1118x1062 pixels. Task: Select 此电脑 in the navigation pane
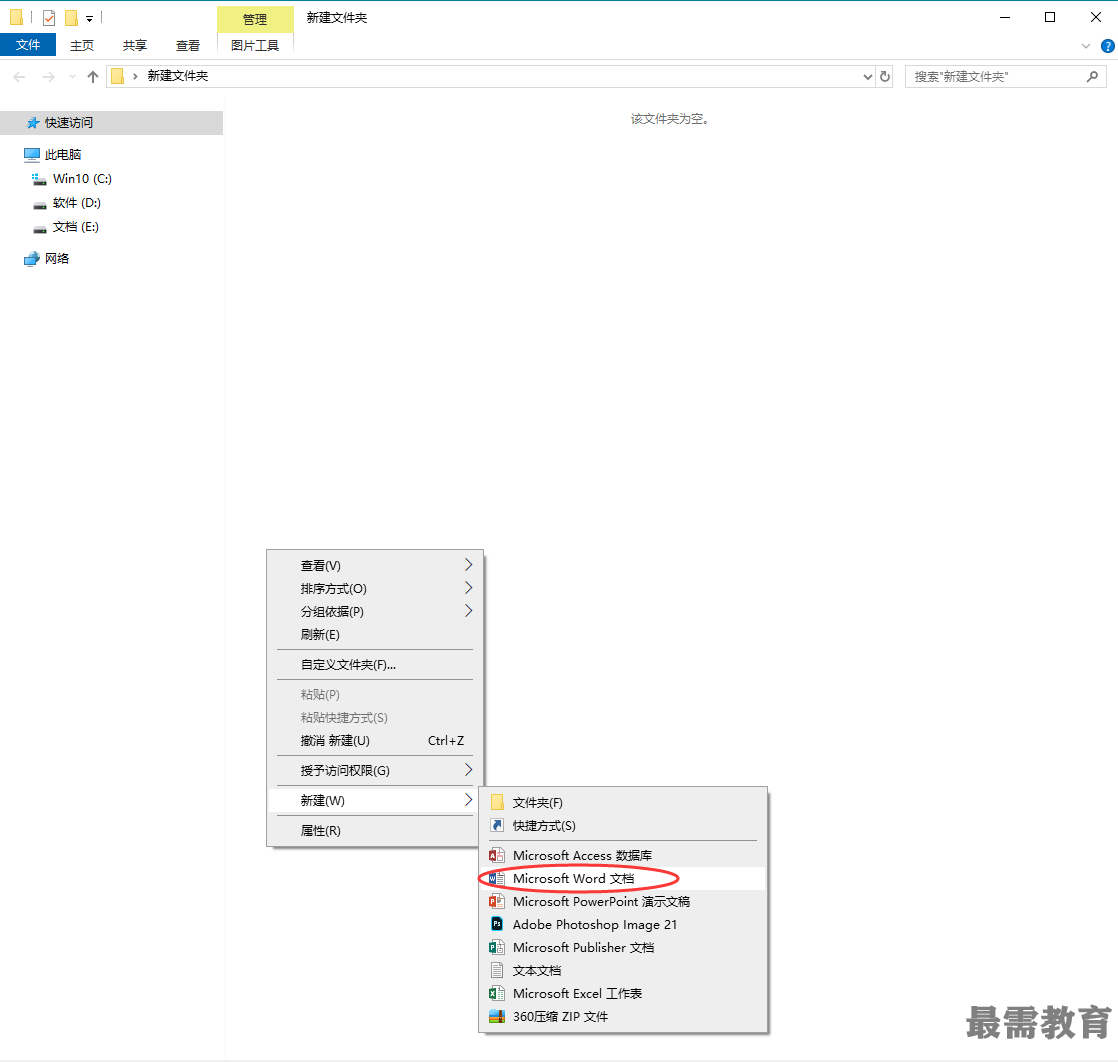63,155
